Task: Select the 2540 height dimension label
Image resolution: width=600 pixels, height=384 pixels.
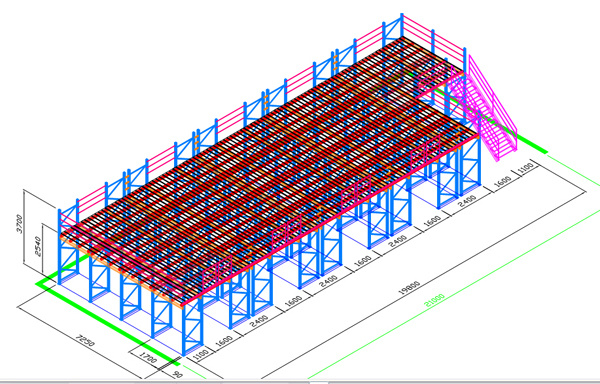Action: [38, 247]
